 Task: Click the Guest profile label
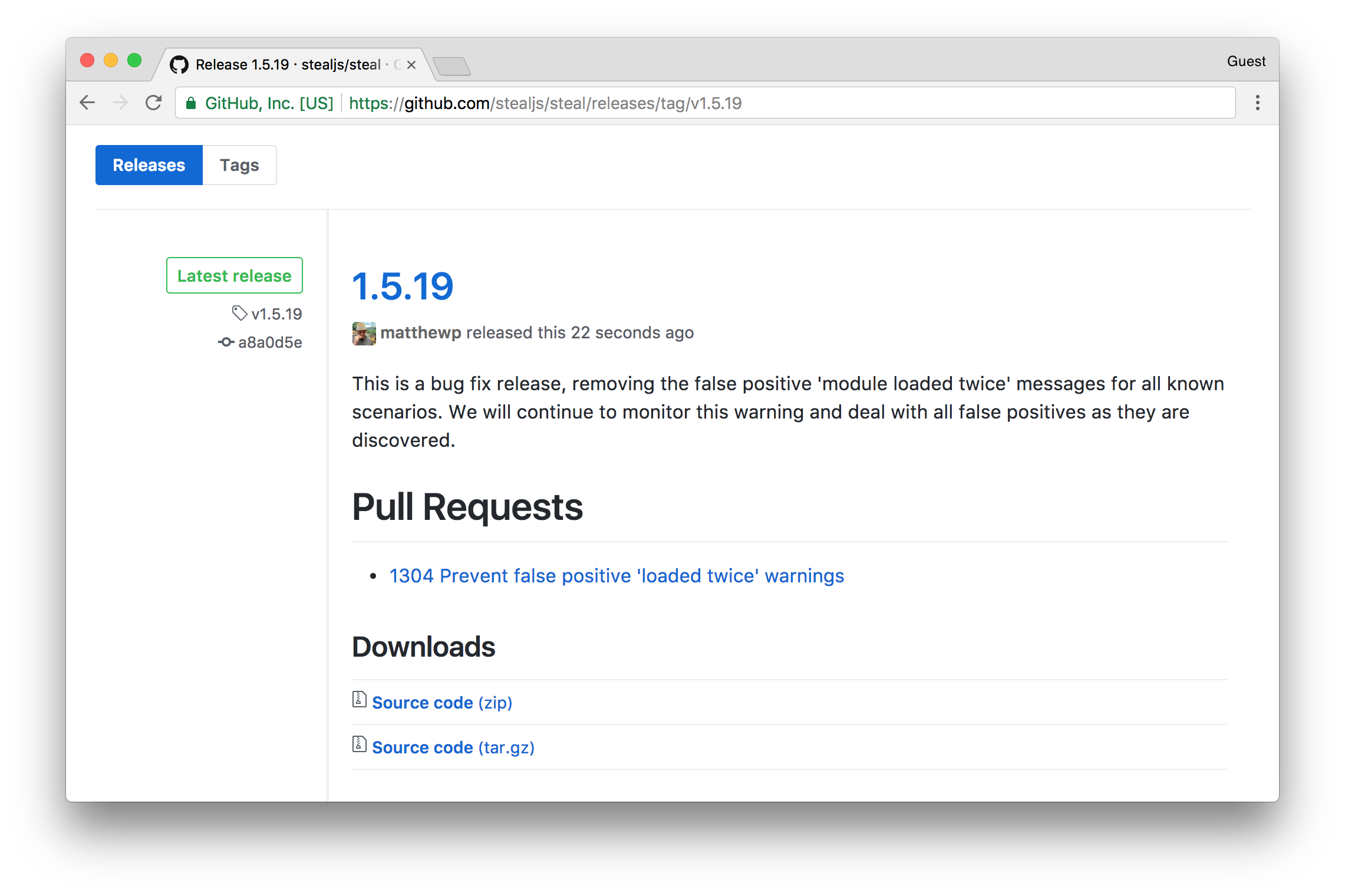1246,61
